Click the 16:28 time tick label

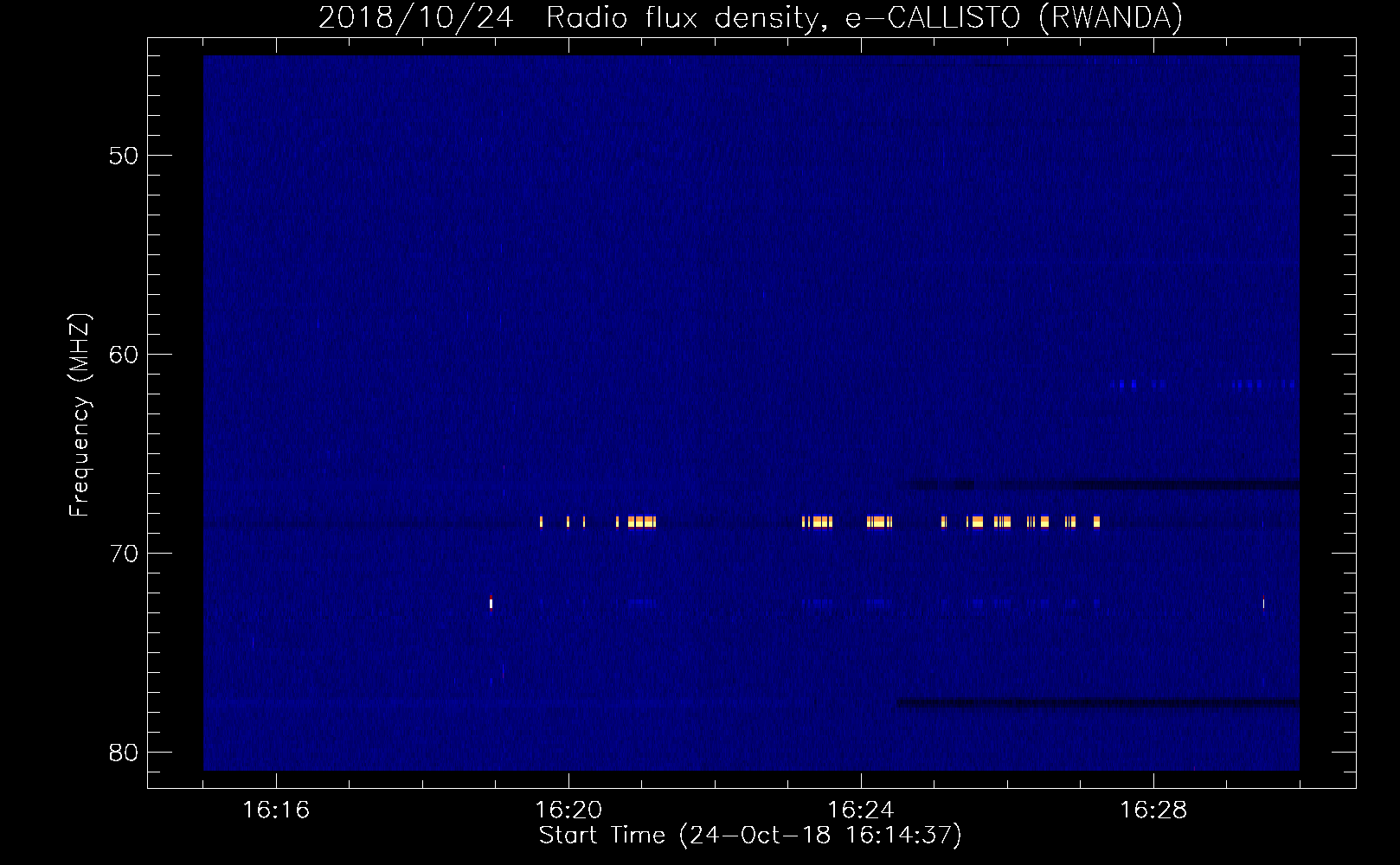coord(1153,810)
